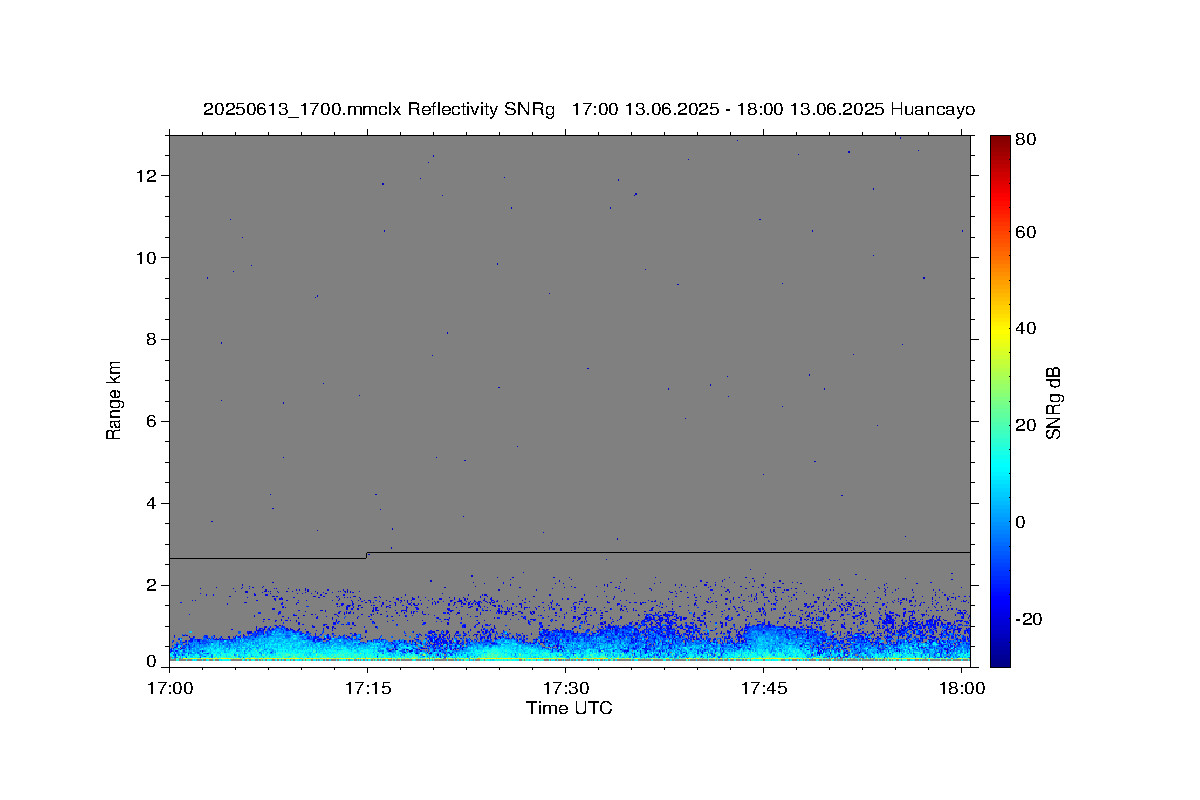
Task: Click the 17:00 time tick label
Action: [x=169, y=689]
